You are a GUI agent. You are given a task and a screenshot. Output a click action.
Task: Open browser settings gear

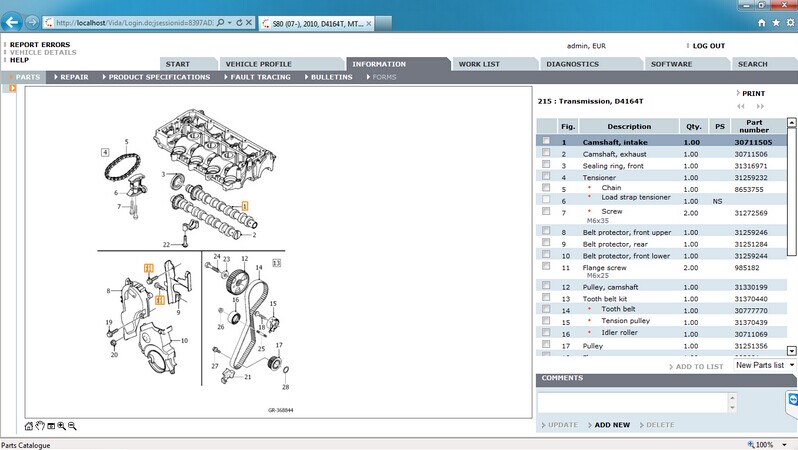point(790,22)
